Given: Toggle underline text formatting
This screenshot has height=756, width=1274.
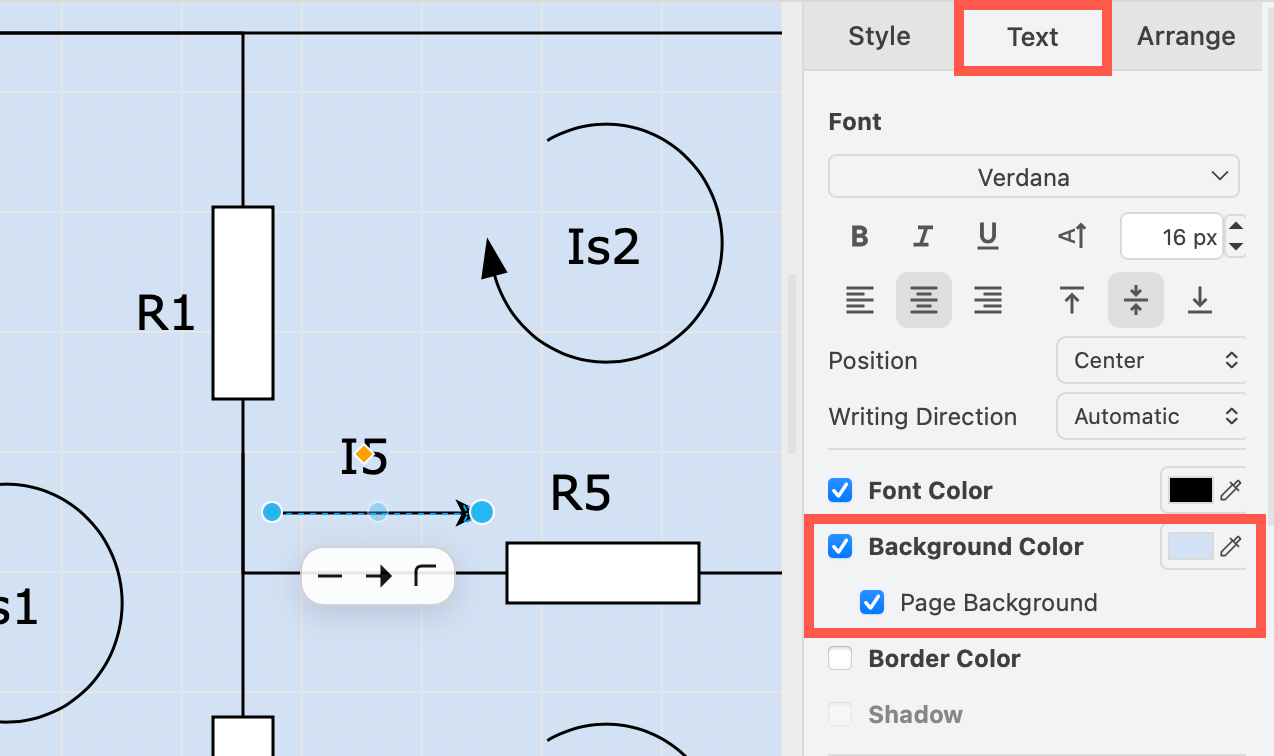Looking at the screenshot, I should click(x=988, y=237).
